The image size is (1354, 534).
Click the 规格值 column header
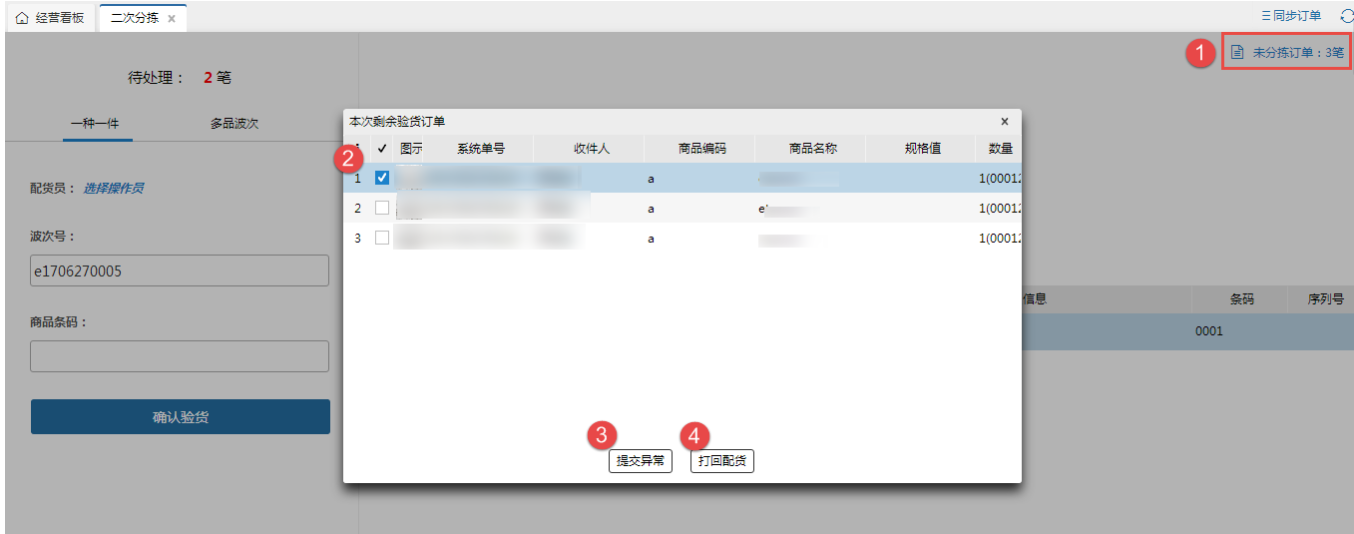(923, 148)
